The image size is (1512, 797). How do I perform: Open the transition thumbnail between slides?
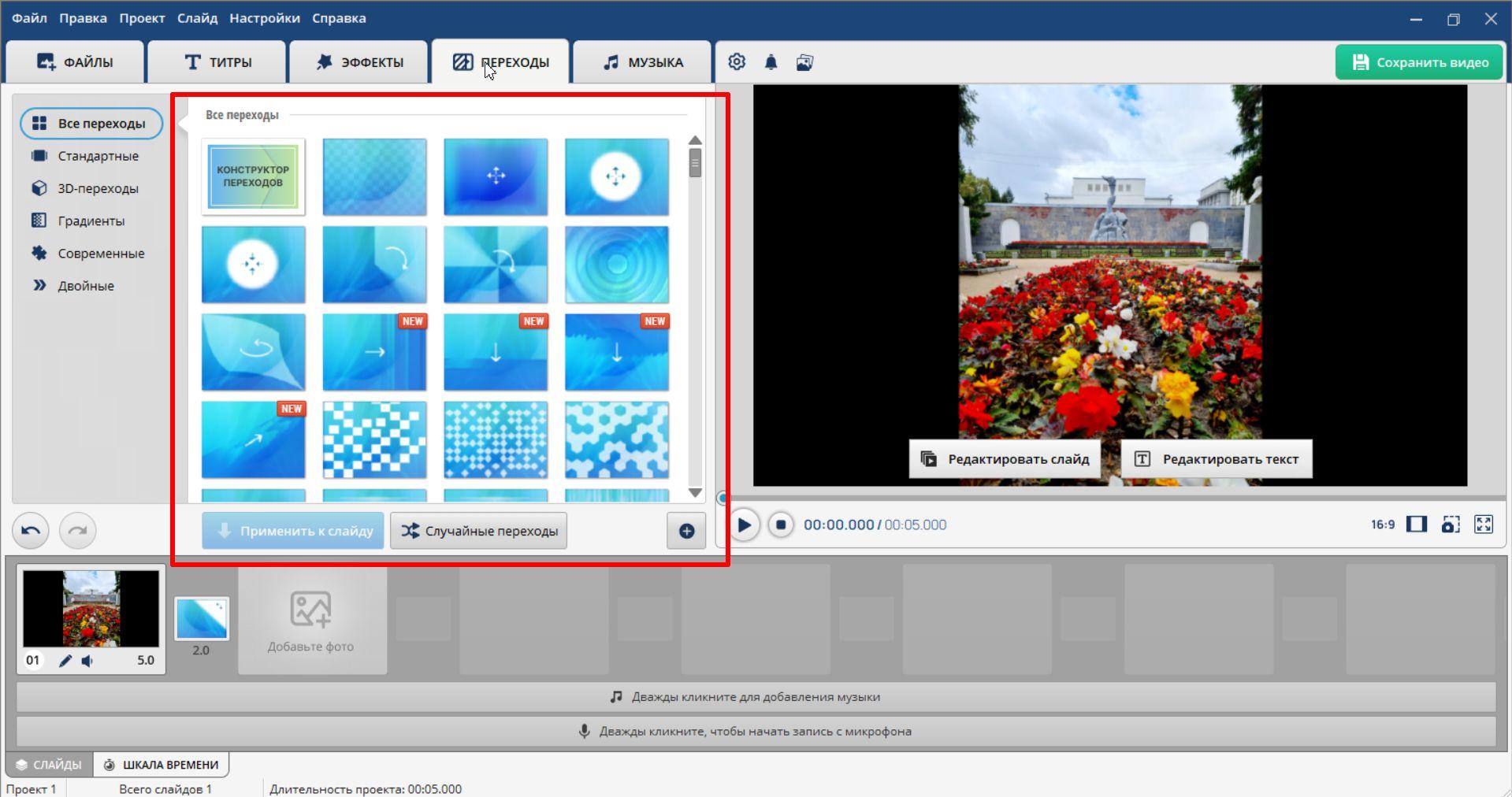(x=202, y=618)
